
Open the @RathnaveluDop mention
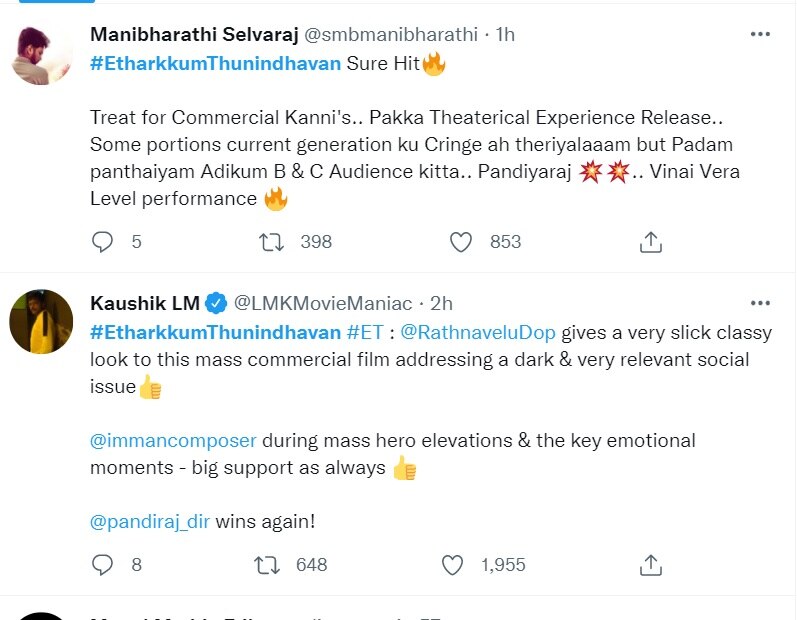(480, 330)
